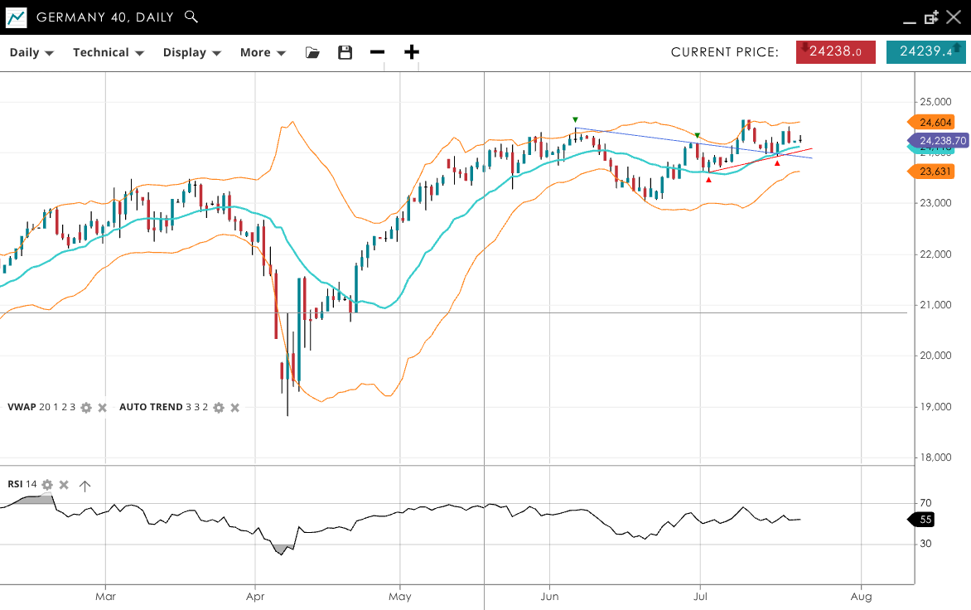Move RSI panel up with arrow
The height and width of the screenshot is (610, 971).
[x=85, y=486]
